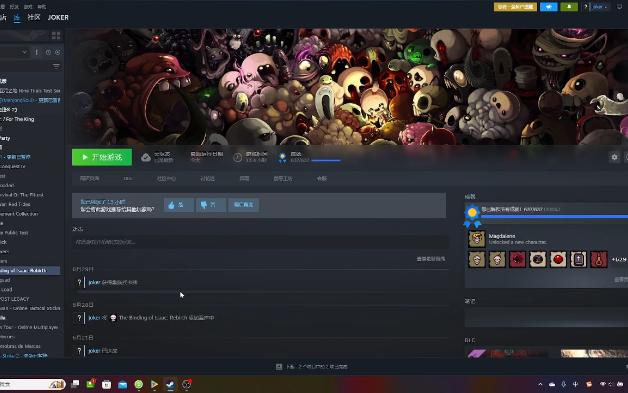
Task: Expand the JOKER profile menu
Action: (x=58, y=17)
